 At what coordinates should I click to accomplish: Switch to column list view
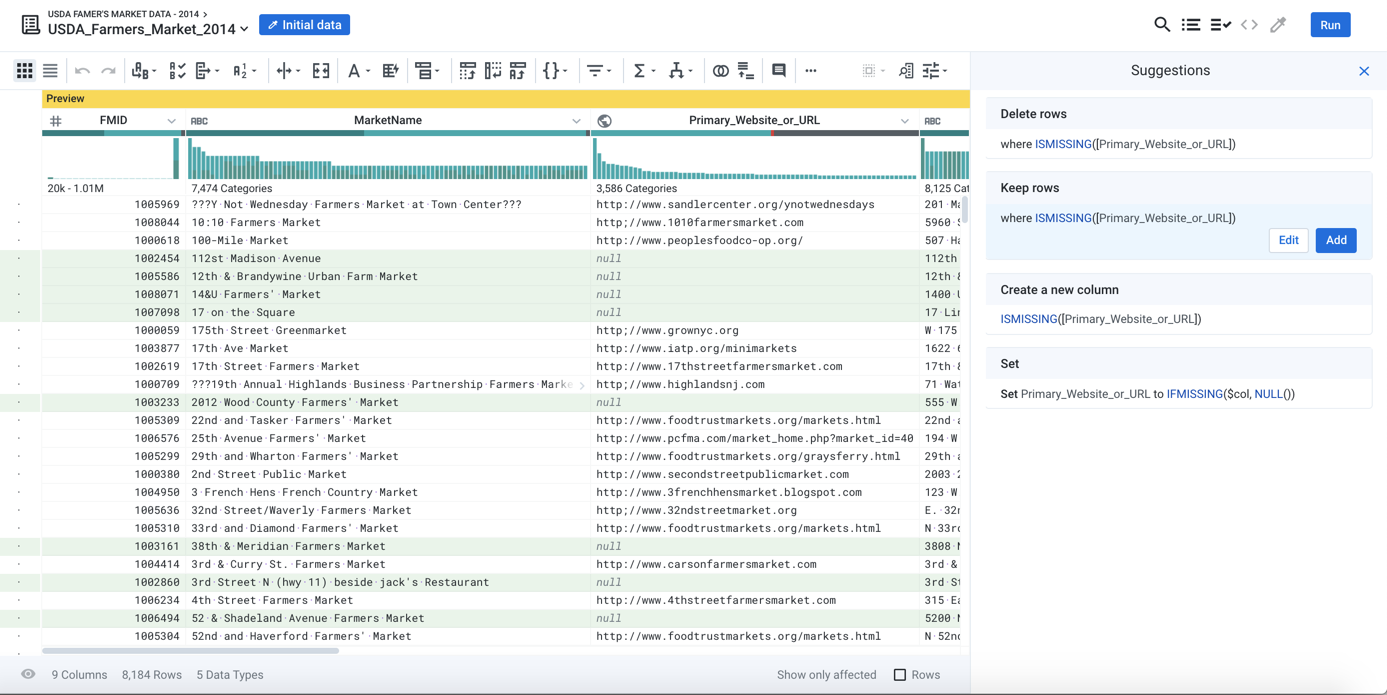pos(50,71)
